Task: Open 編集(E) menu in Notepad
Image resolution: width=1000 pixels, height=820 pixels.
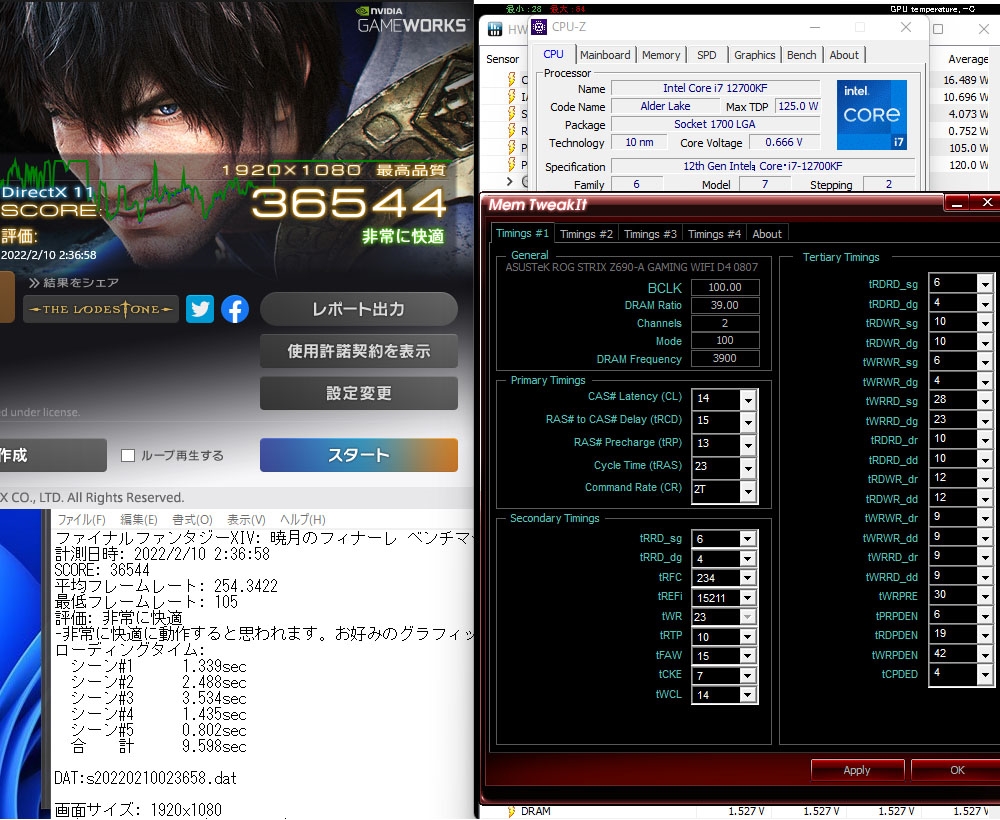Action: (139, 520)
